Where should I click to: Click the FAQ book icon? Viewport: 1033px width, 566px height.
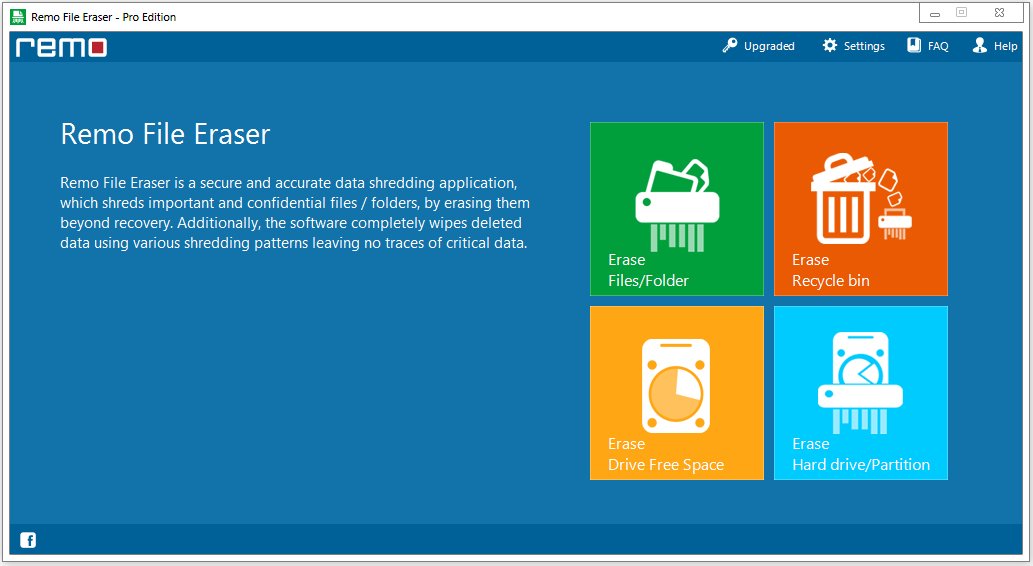914,45
